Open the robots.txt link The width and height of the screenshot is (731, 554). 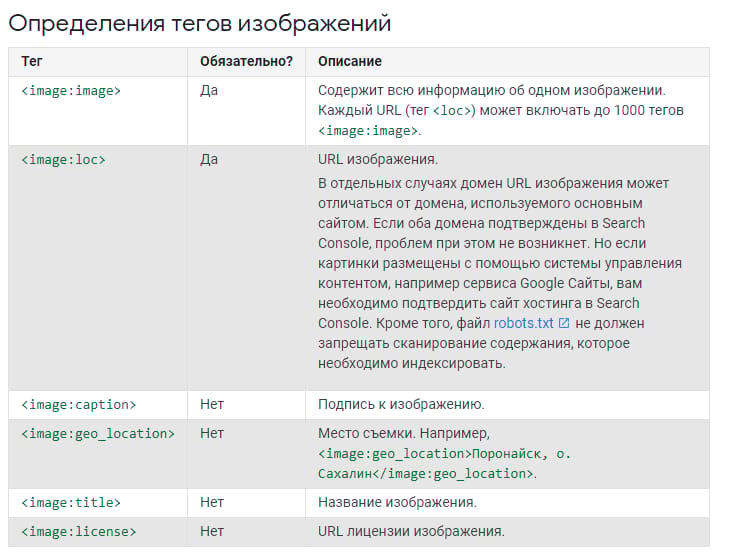click(523, 323)
